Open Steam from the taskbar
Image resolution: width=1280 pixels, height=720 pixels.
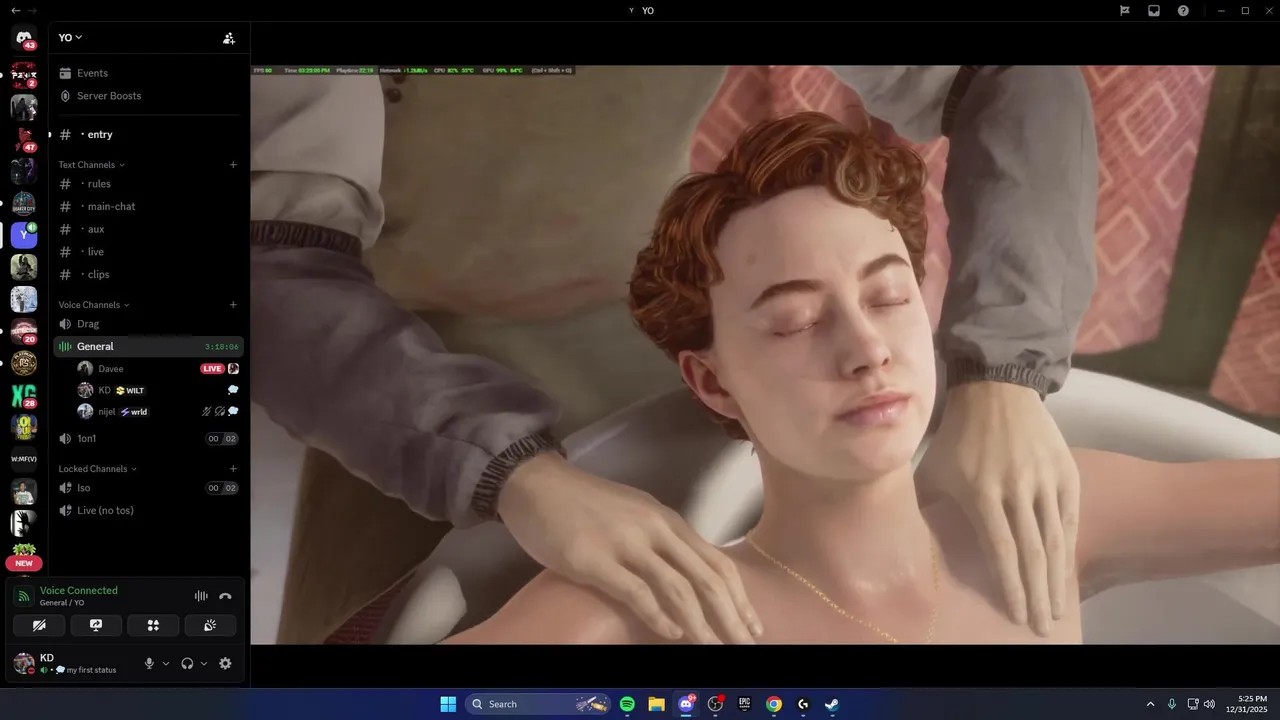[831, 704]
